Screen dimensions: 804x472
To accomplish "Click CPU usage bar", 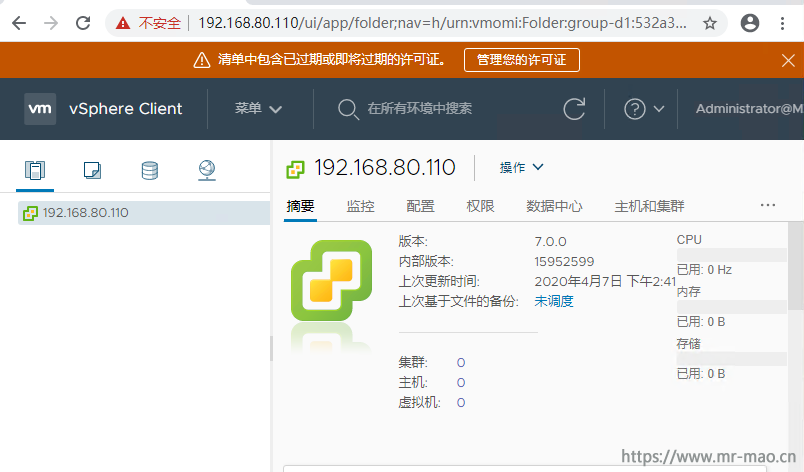I will (732, 255).
